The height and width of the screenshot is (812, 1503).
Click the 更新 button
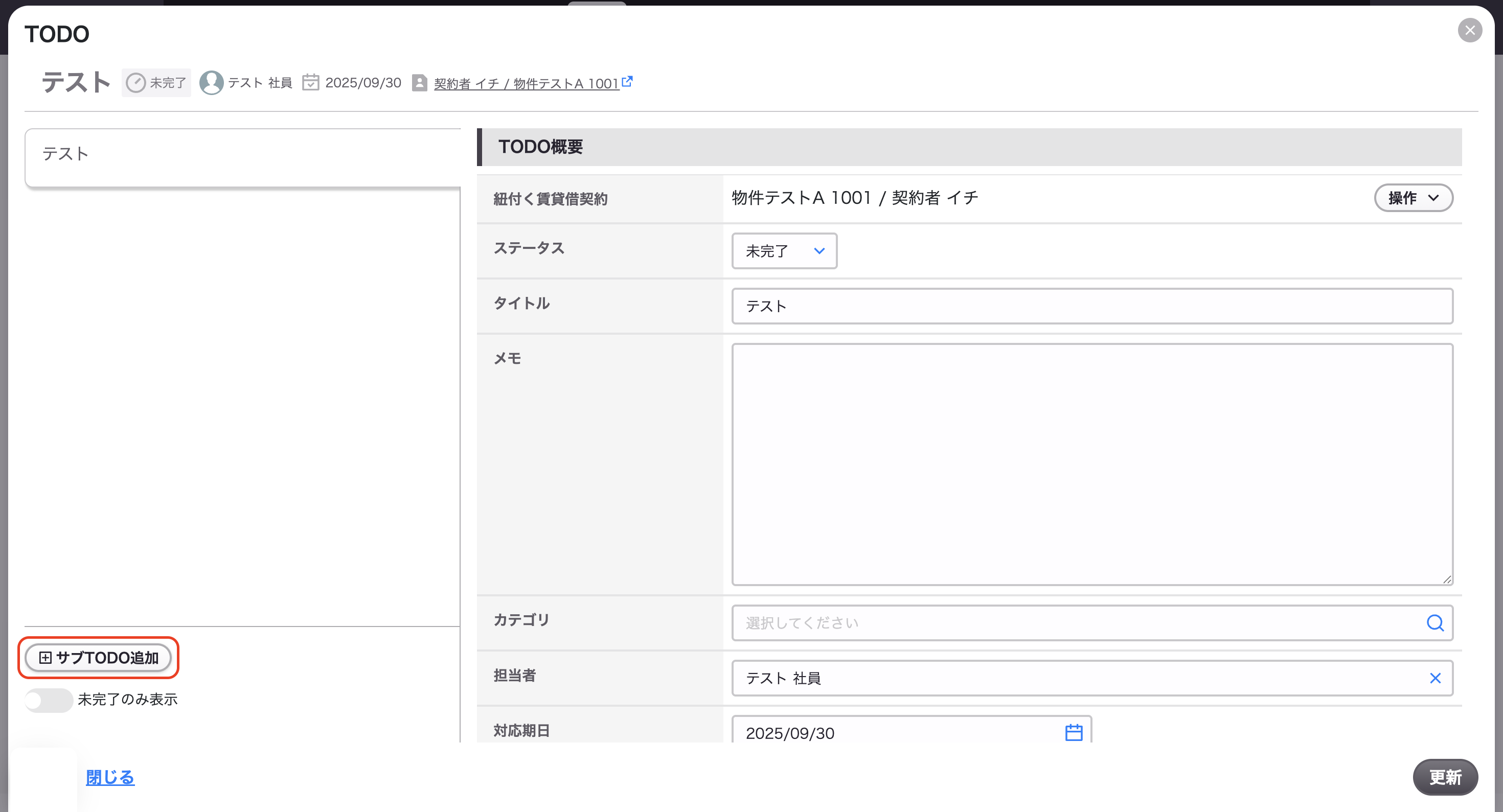(1445, 777)
